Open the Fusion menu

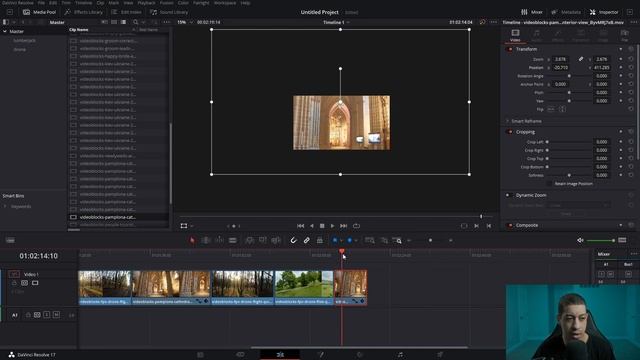click(166, 3)
